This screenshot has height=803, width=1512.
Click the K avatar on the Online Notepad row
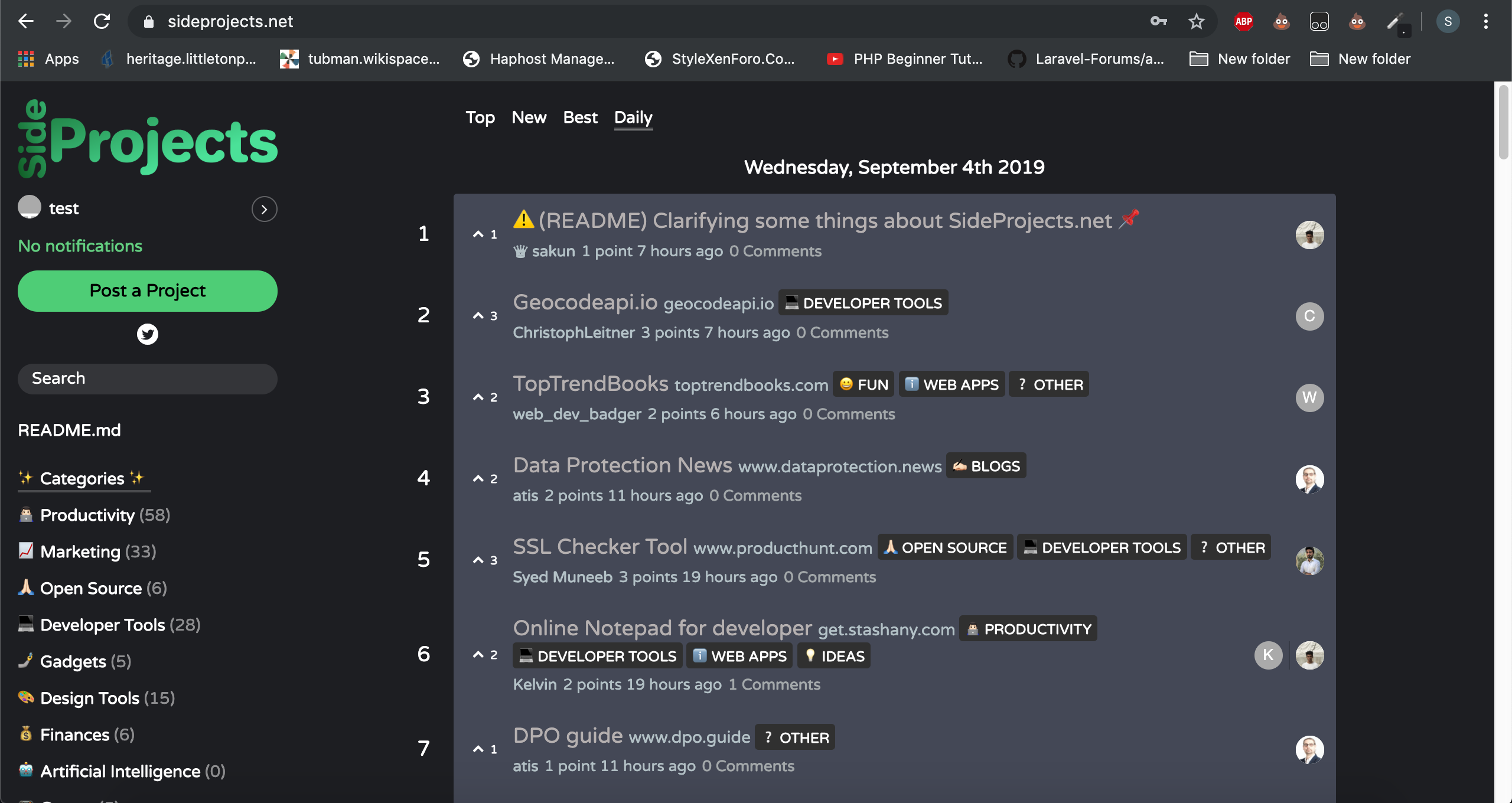[1268, 655]
